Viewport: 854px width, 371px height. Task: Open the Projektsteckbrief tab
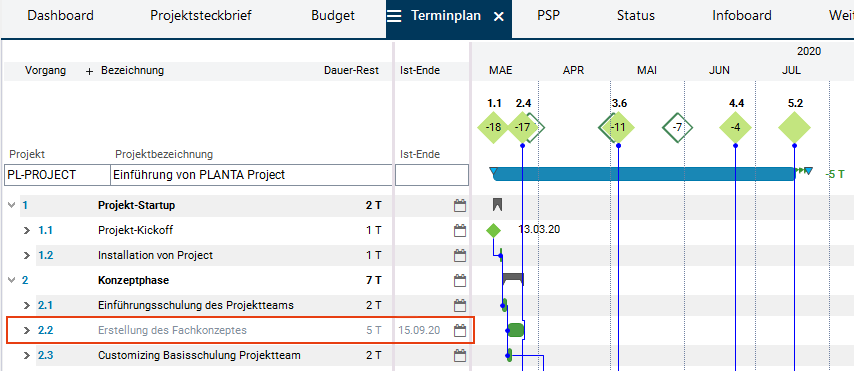(x=201, y=16)
